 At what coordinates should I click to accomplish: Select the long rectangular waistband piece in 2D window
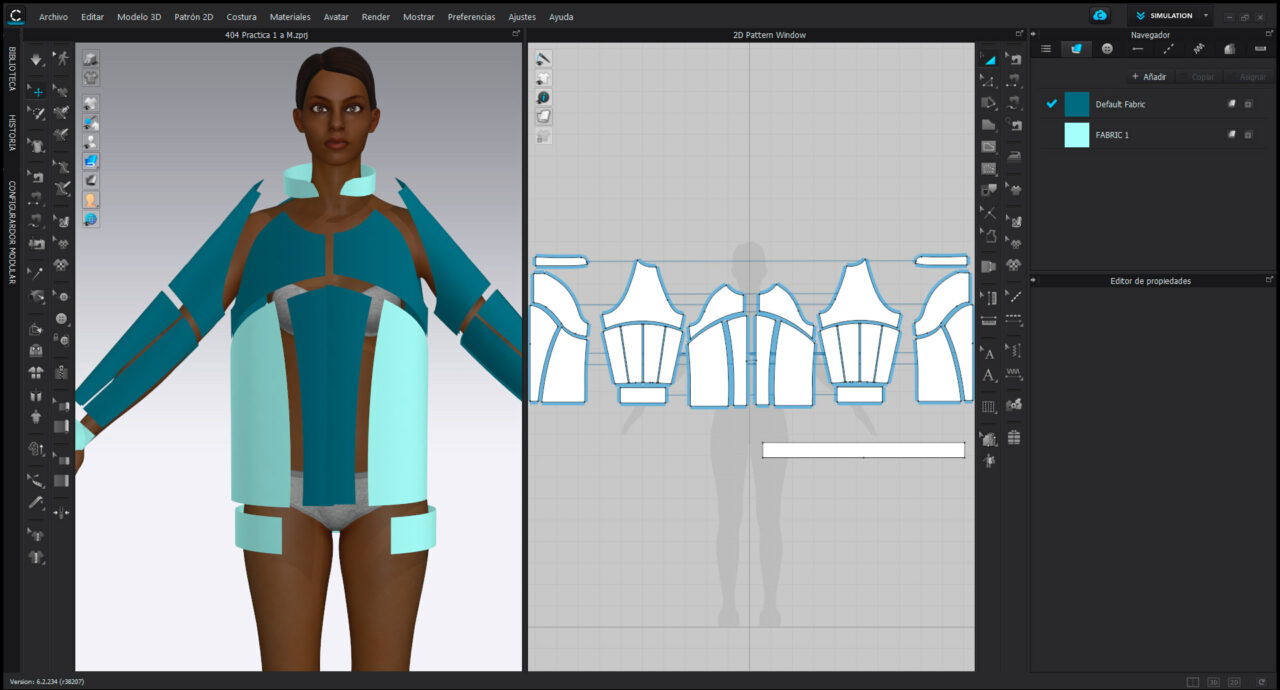[x=863, y=449]
